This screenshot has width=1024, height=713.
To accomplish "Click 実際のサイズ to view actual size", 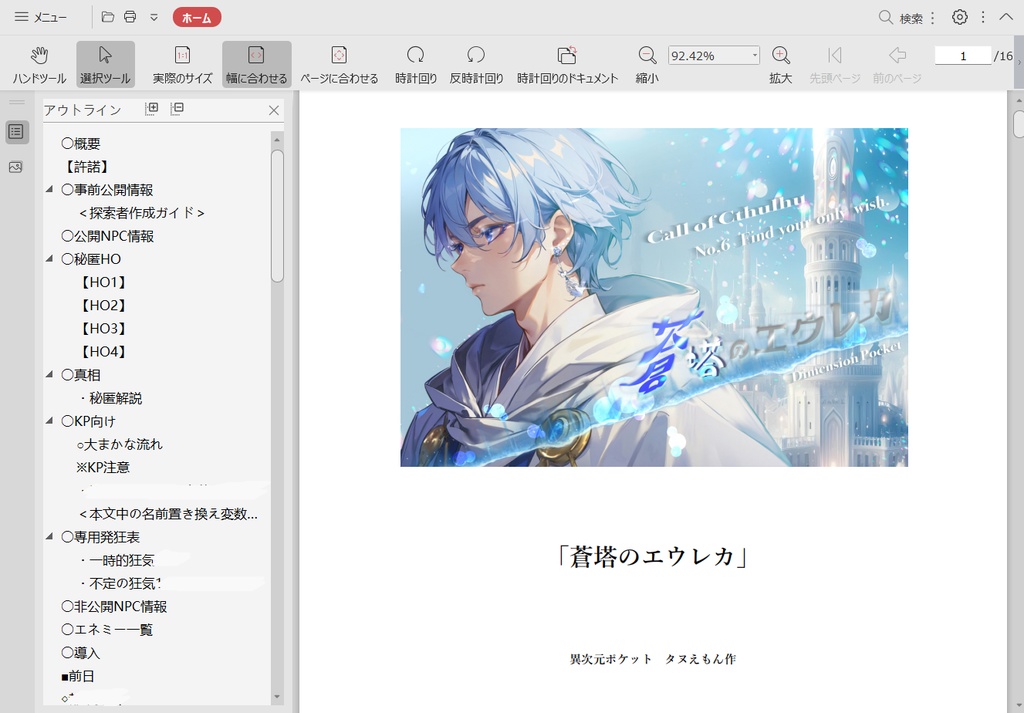I will click(182, 62).
